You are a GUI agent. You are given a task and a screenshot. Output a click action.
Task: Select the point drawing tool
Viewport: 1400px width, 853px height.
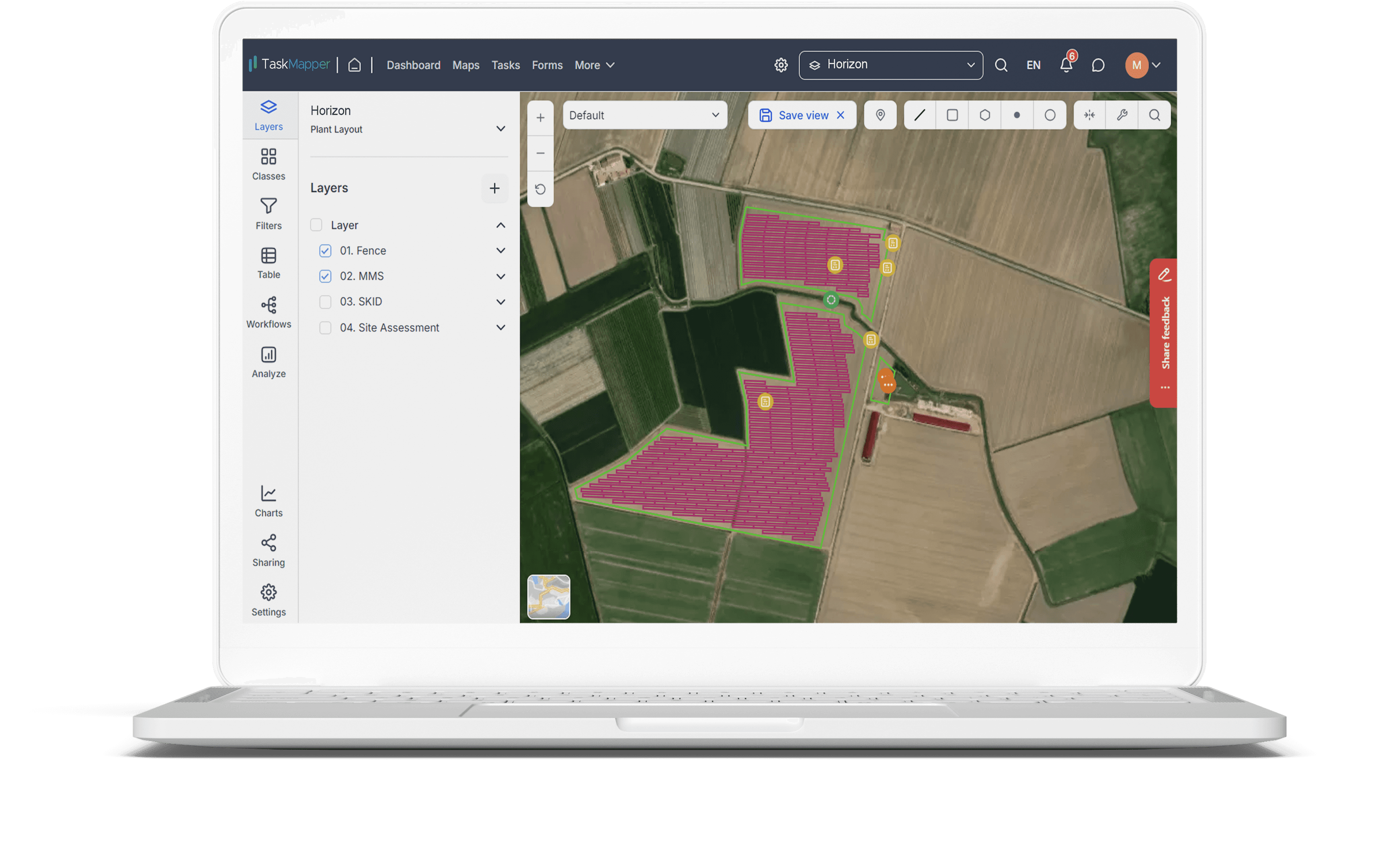click(1017, 115)
